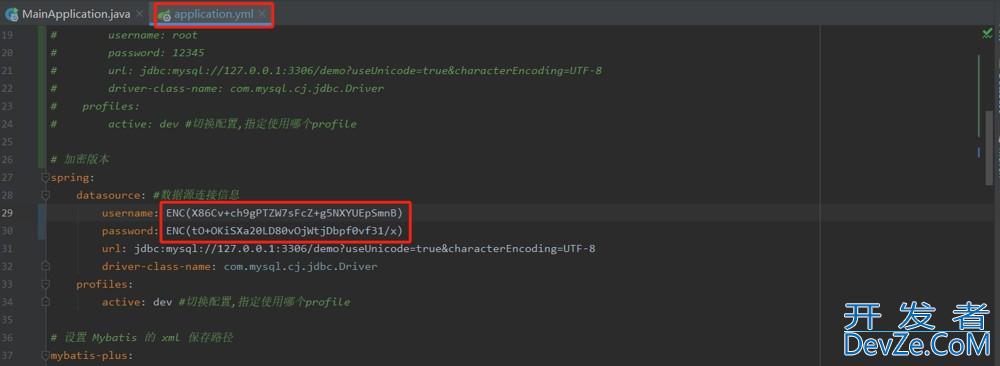This screenshot has height=366, width=1000.
Task: Close the application.yml tab
Action: pos(262,14)
